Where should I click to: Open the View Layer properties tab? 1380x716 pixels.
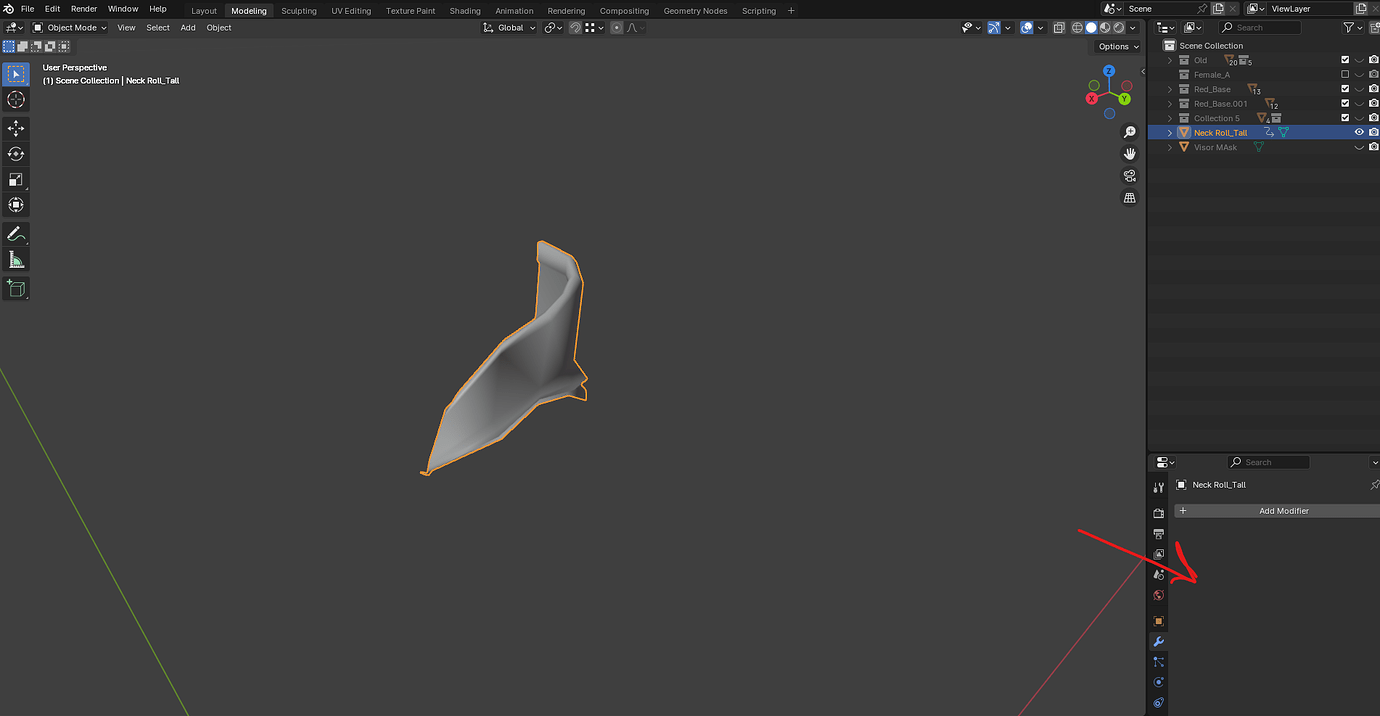tap(1158, 554)
